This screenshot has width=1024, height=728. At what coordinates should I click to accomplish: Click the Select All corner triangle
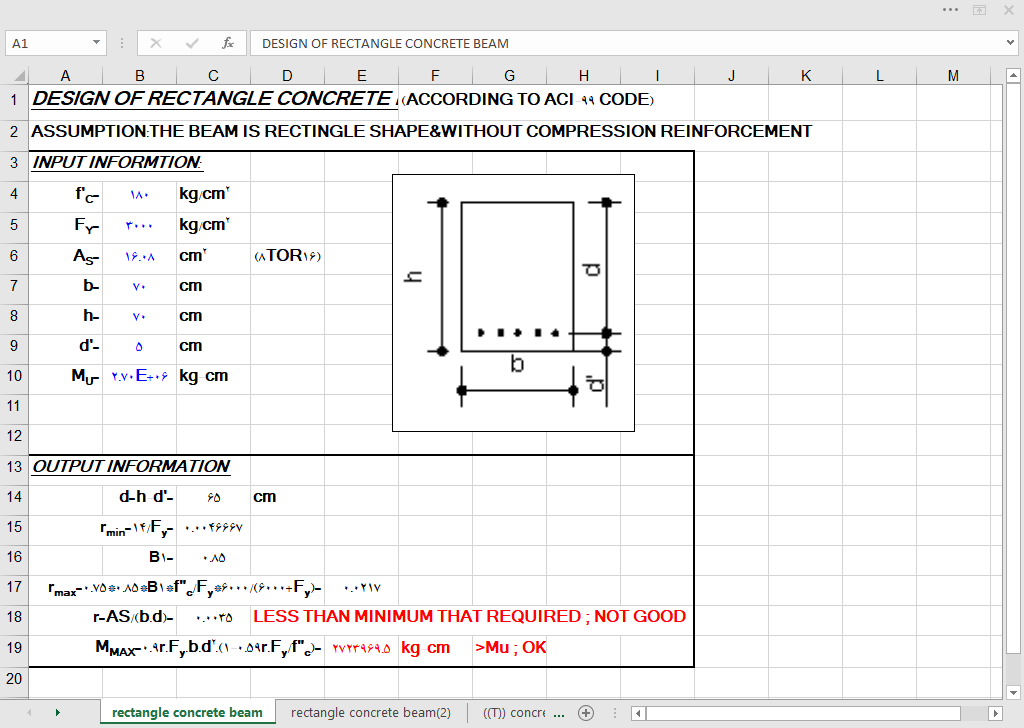pos(19,76)
